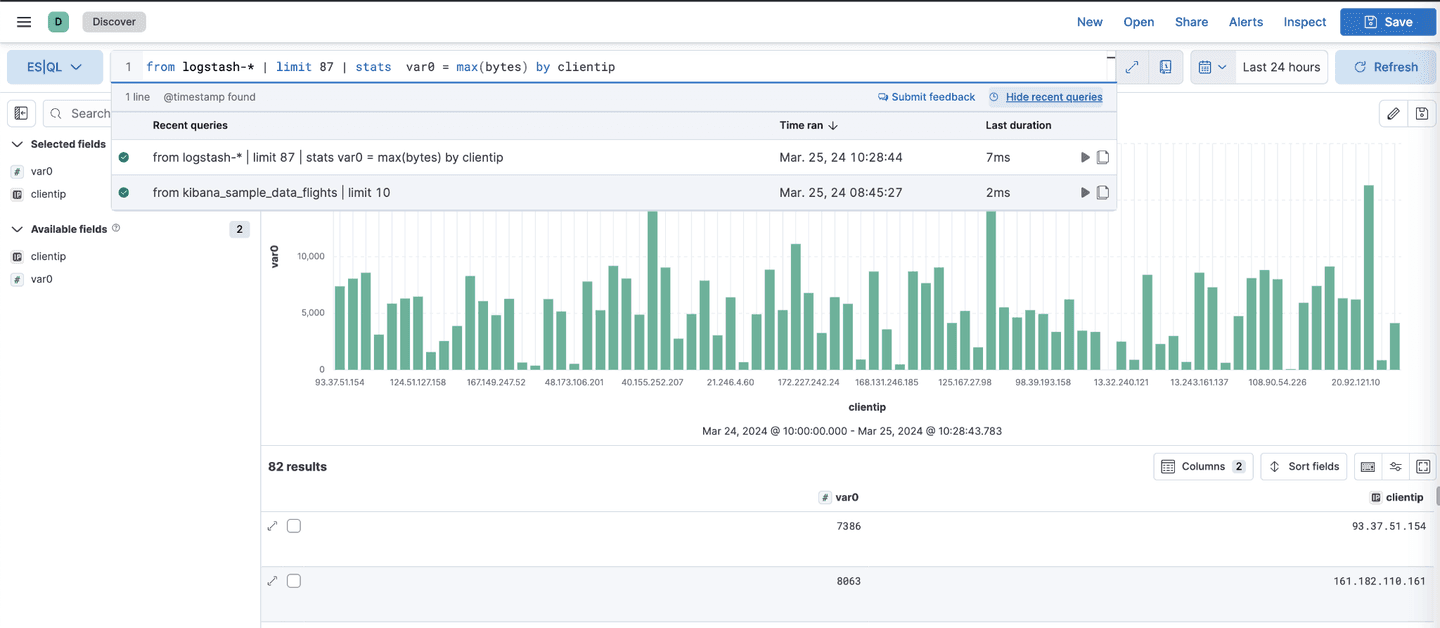Save the visualization using the chart save icon
The height and width of the screenshot is (628, 1440).
tap(1422, 114)
